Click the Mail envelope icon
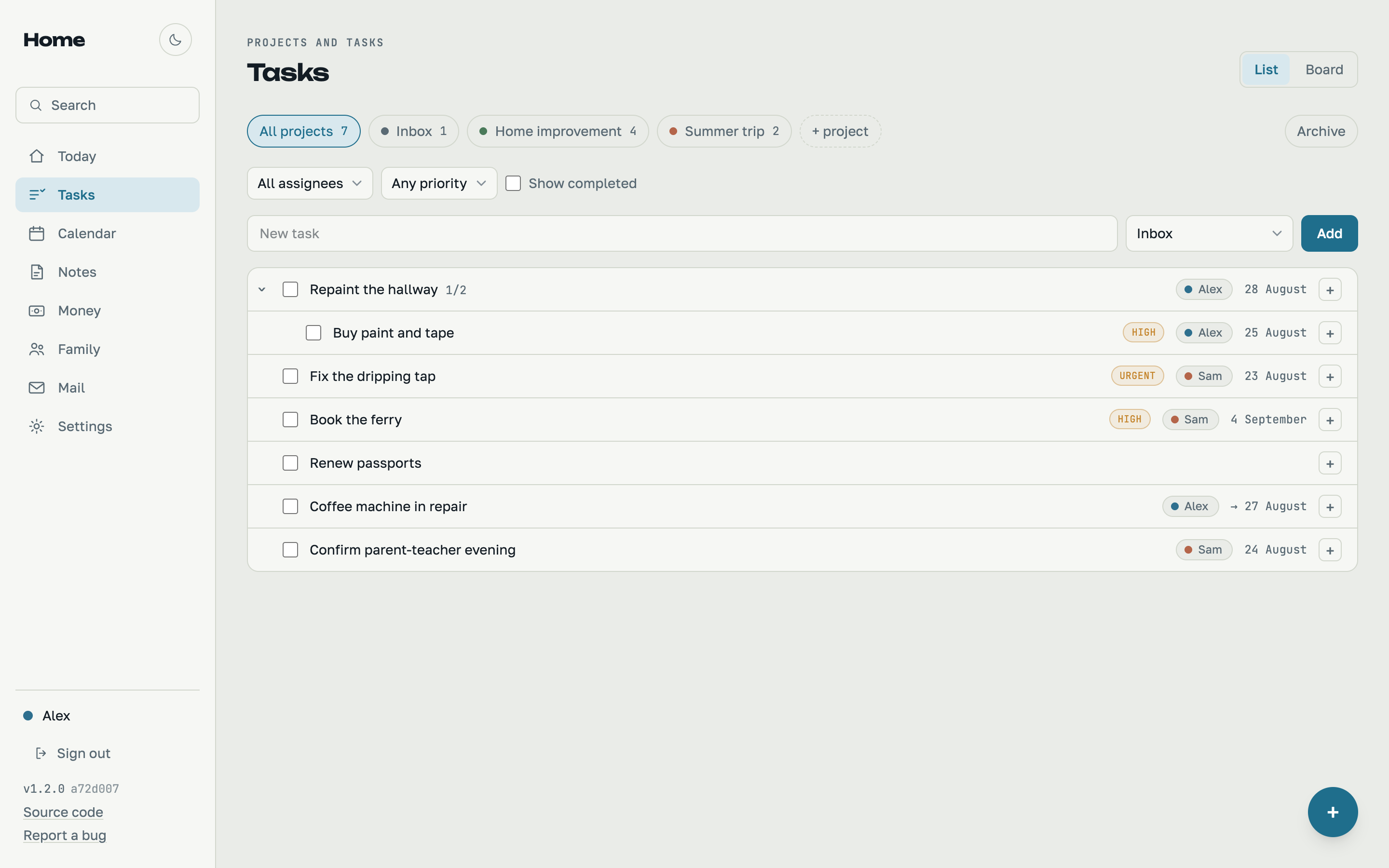1389x868 pixels. pos(37,388)
